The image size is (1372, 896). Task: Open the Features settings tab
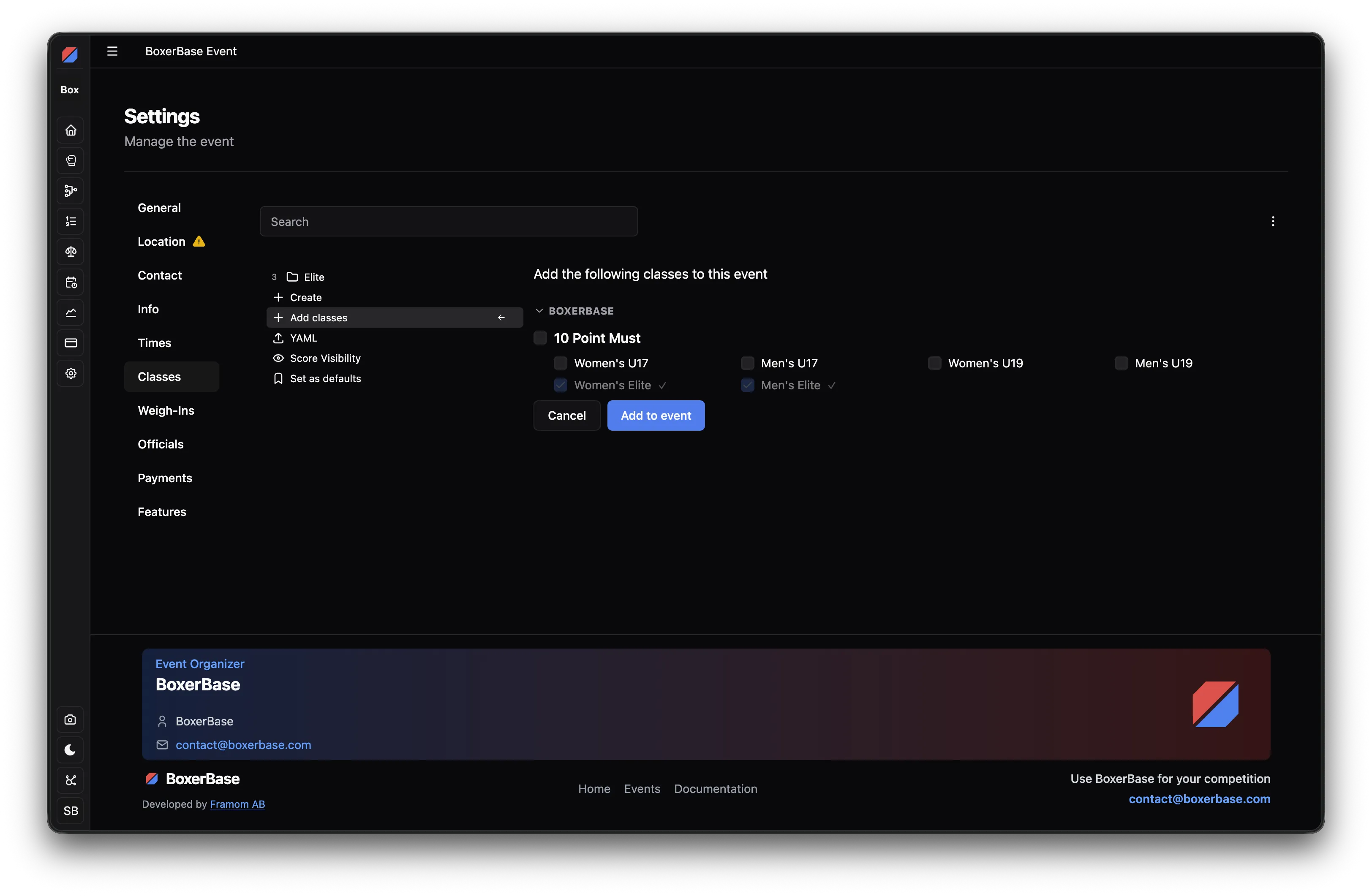point(171,512)
